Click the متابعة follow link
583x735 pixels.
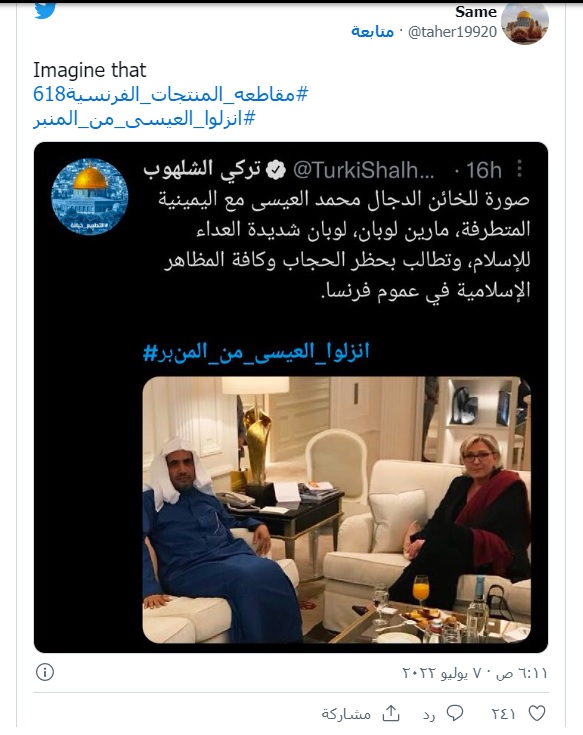[x=373, y=31]
